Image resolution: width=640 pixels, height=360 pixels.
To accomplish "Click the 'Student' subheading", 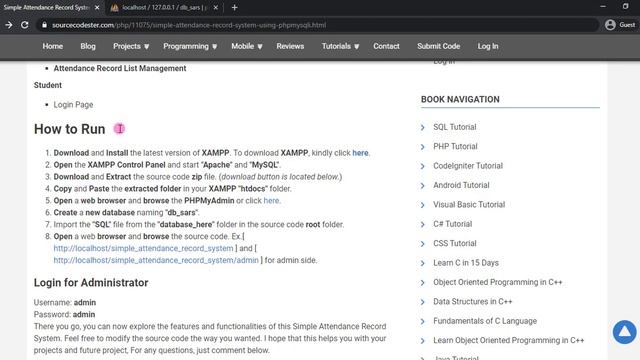I will pos(48,85).
